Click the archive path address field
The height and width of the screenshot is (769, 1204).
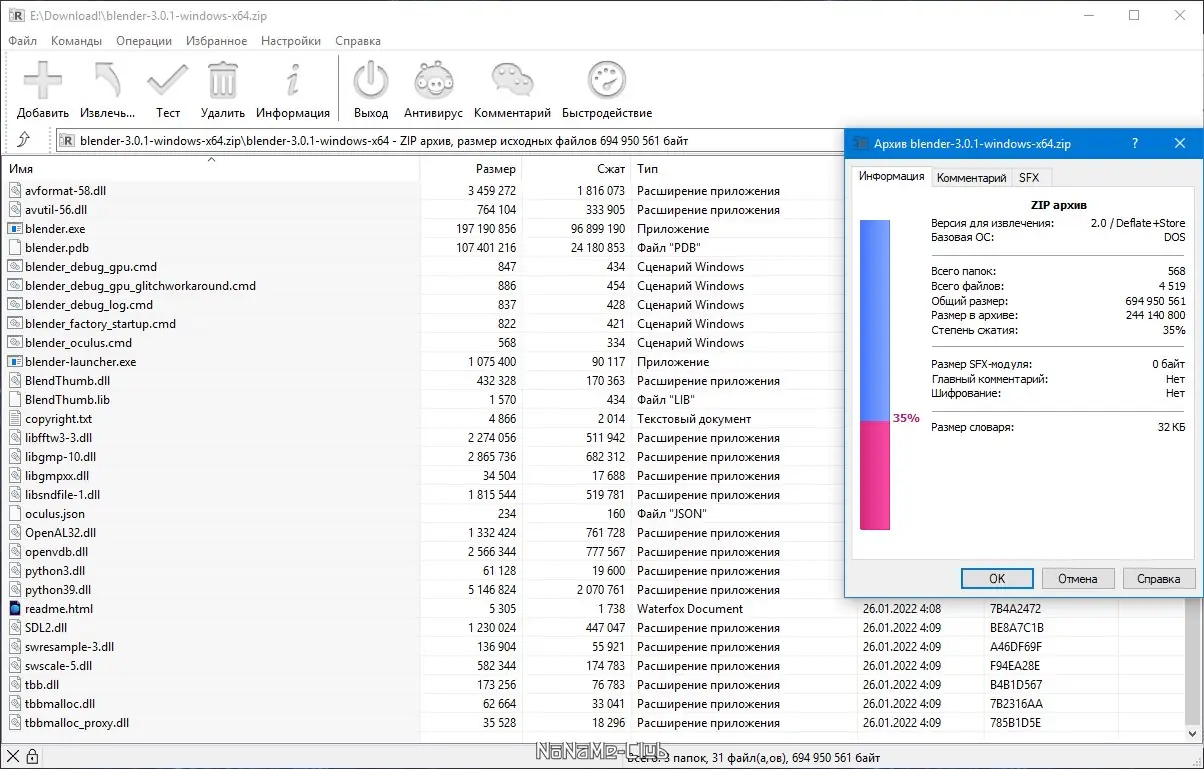(450, 141)
